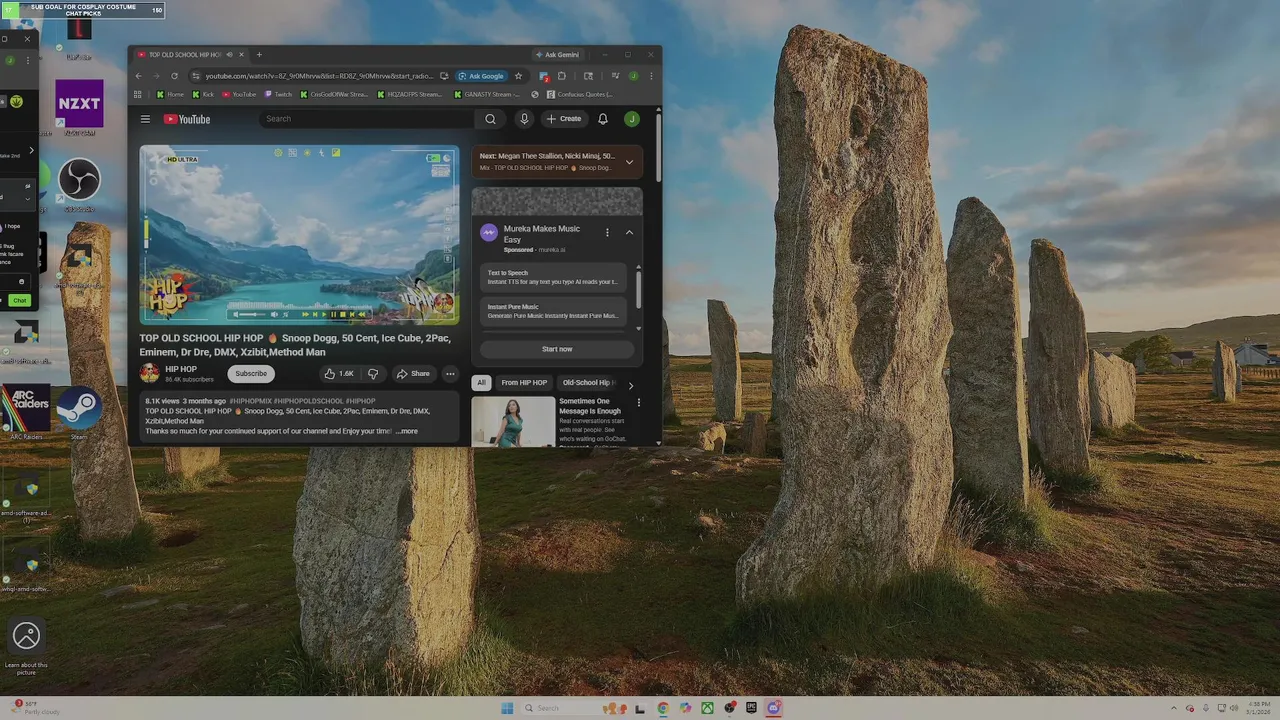The image size is (1280, 720).
Task: Mute tab via speaker icon on tab
Action: 229,55
